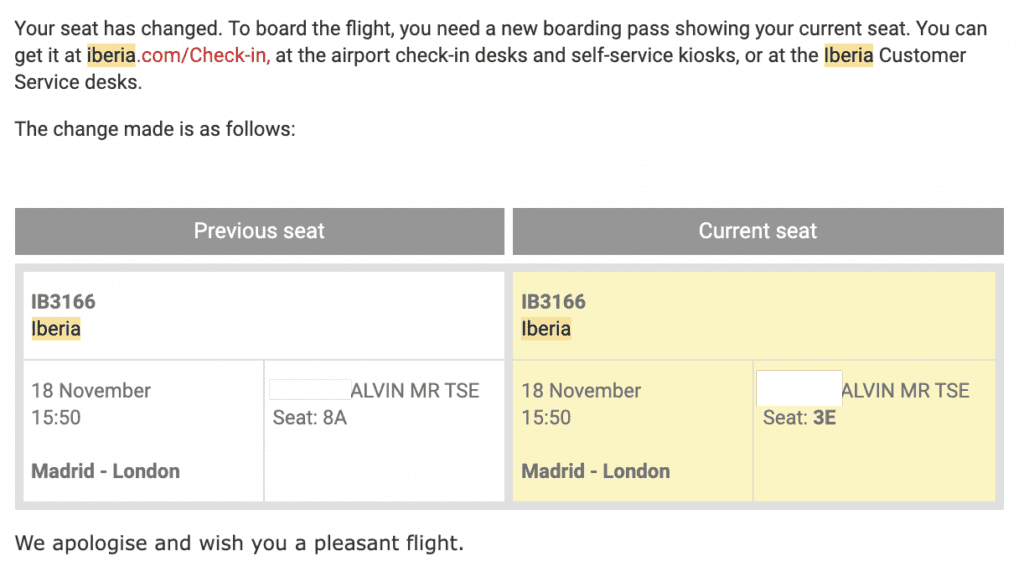The height and width of the screenshot is (577, 1024).
Task: Click the Previous seat column header
Action: [259, 231]
